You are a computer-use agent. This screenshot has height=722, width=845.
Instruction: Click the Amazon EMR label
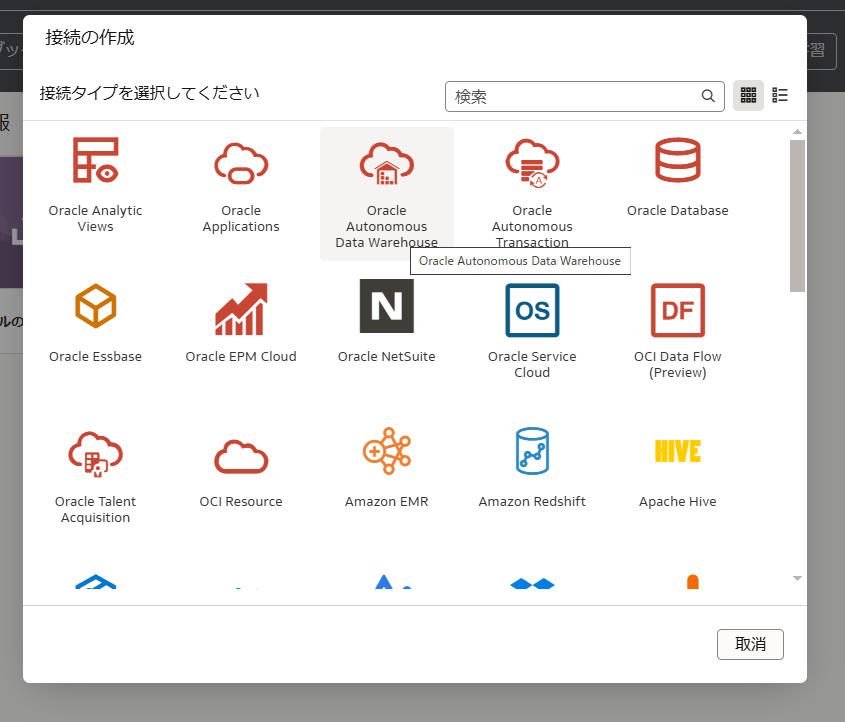(x=386, y=502)
